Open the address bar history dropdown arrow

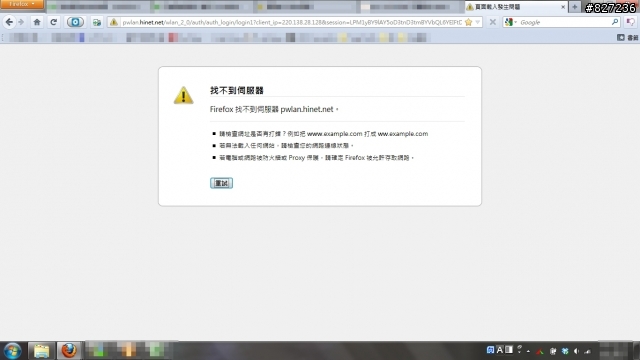pos(478,22)
